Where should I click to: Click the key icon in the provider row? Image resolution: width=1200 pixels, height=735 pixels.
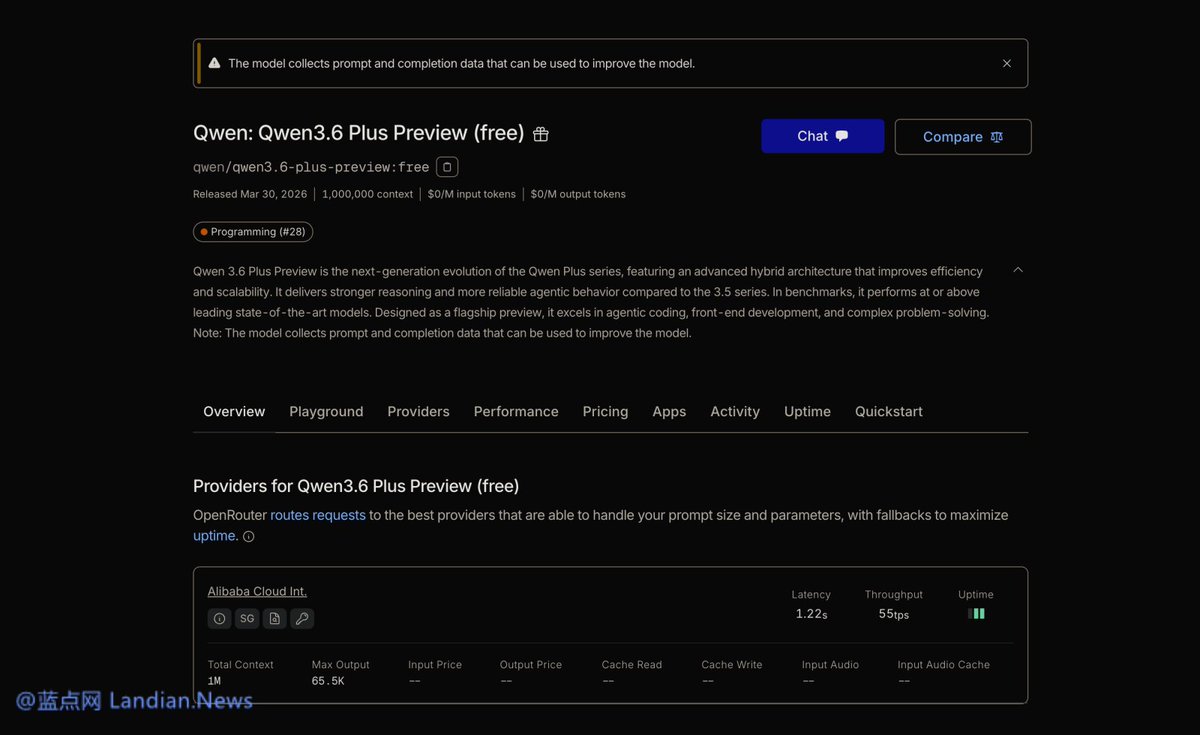302,618
